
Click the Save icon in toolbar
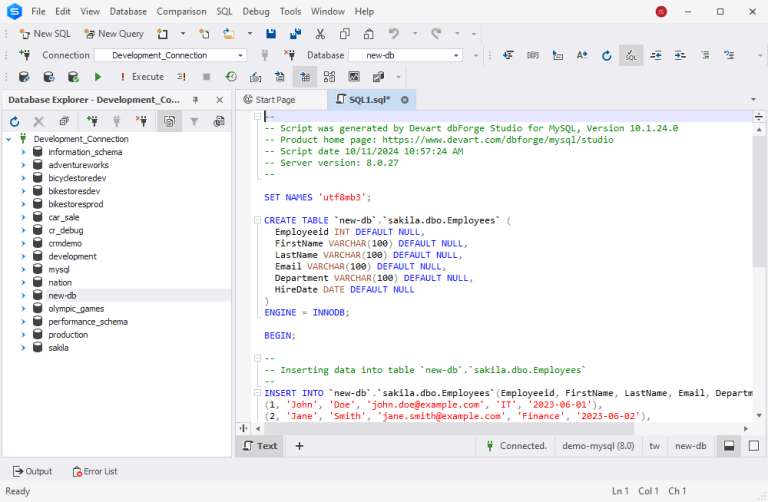[270, 34]
